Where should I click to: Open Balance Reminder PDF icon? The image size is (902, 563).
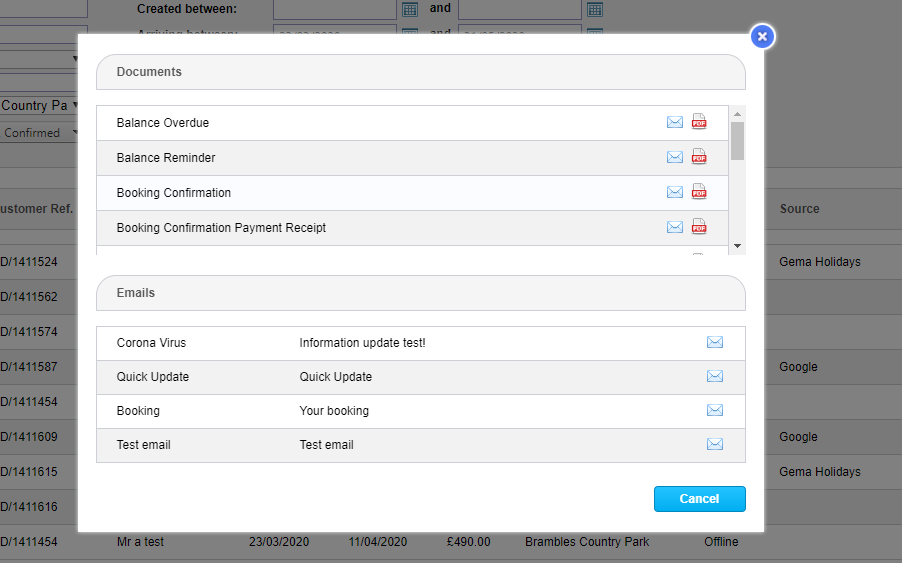click(x=699, y=158)
